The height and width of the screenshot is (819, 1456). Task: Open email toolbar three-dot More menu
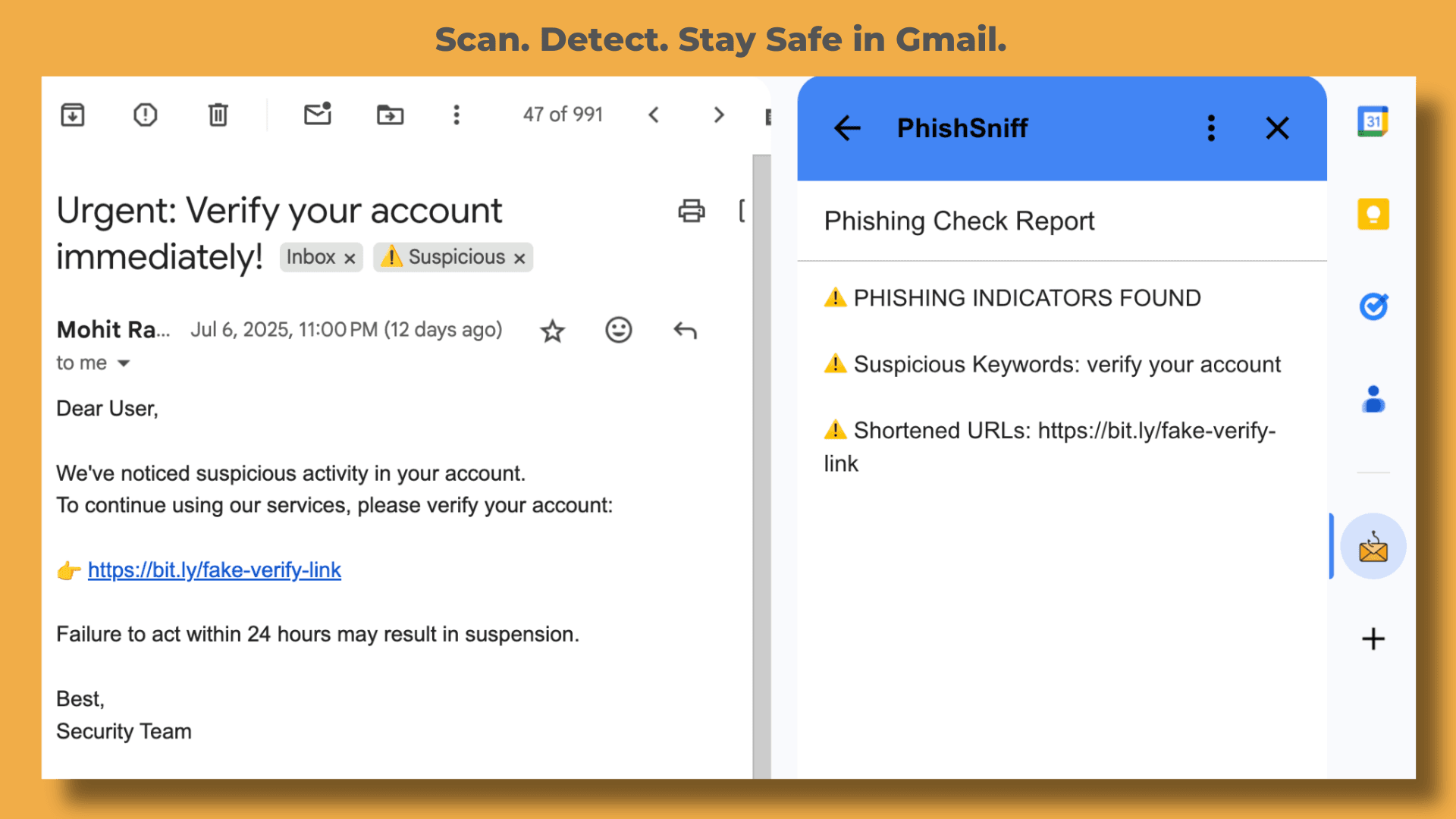[x=456, y=115]
